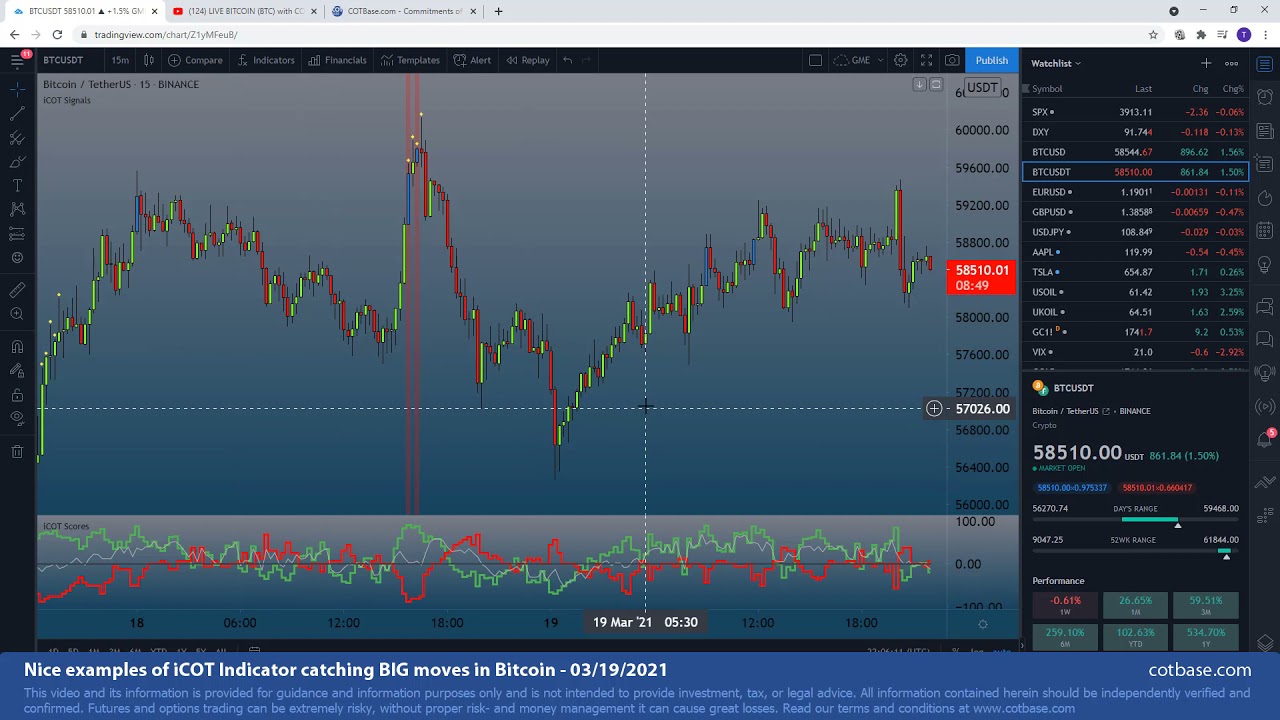Open the Financials menu

[337, 60]
